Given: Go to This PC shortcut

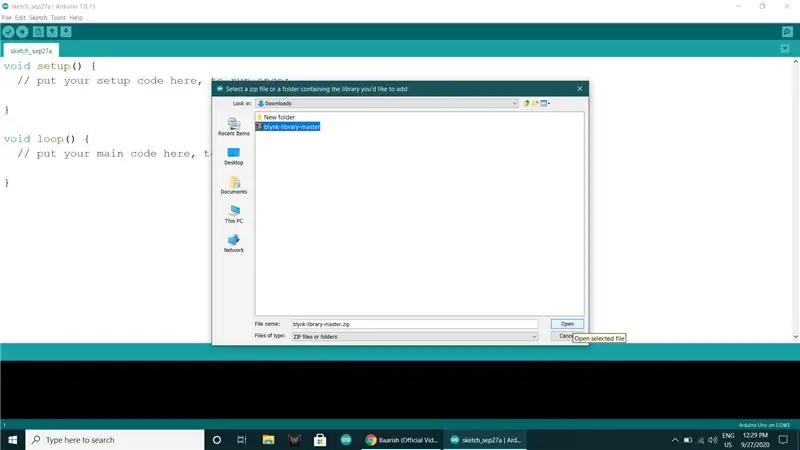Looking at the screenshot, I should click(x=234, y=214).
